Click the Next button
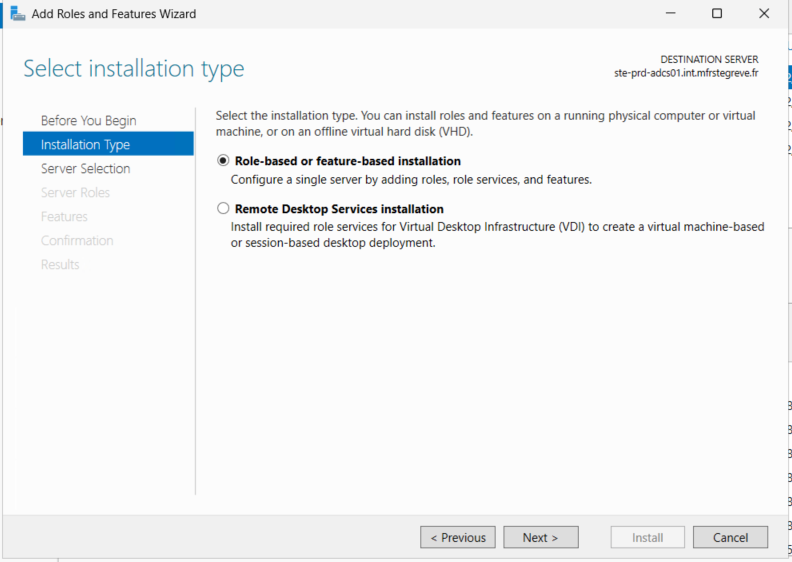This screenshot has height=562, width=792. (540, 537)
